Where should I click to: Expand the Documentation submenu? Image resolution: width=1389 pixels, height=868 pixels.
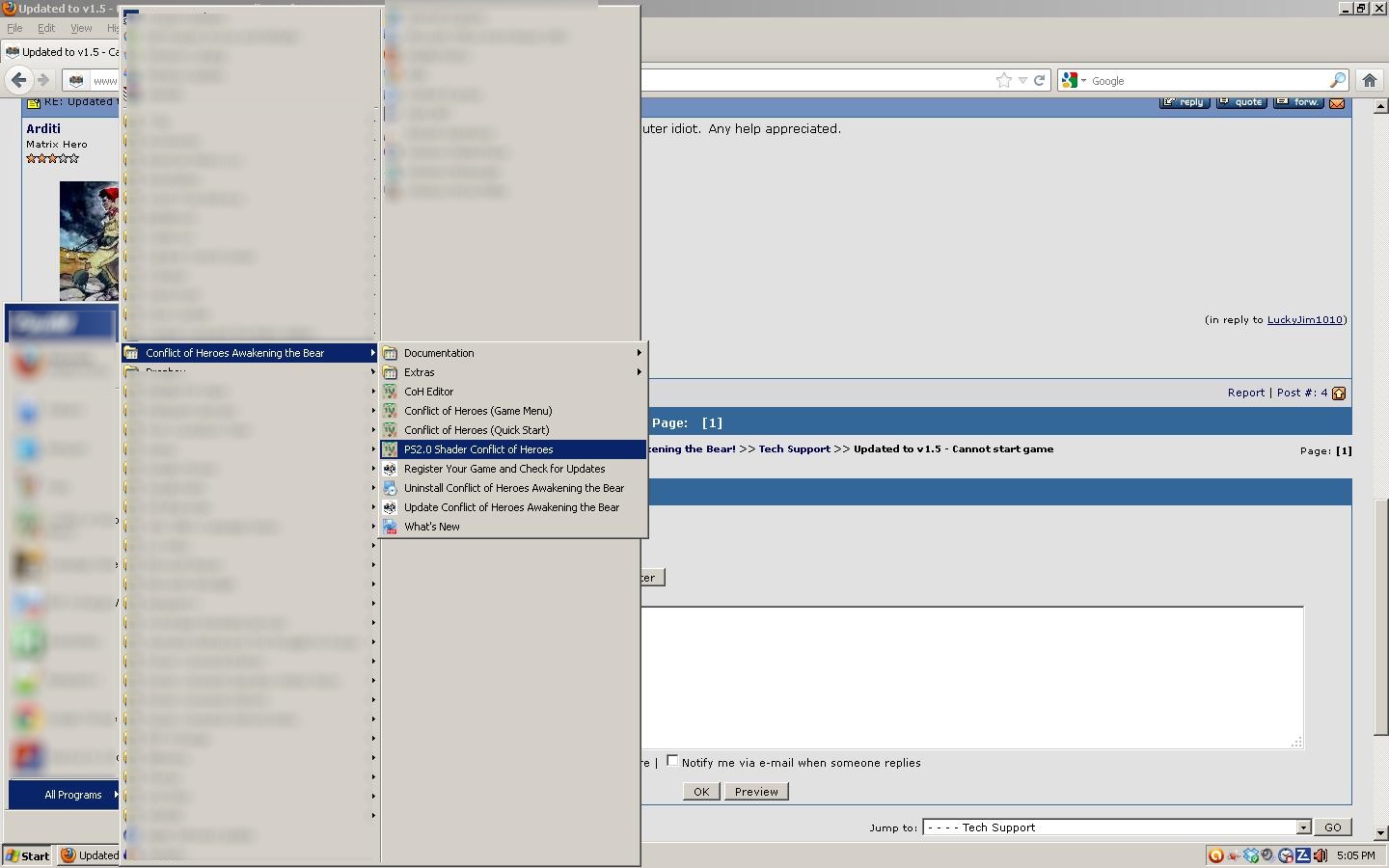coord(513,353)
